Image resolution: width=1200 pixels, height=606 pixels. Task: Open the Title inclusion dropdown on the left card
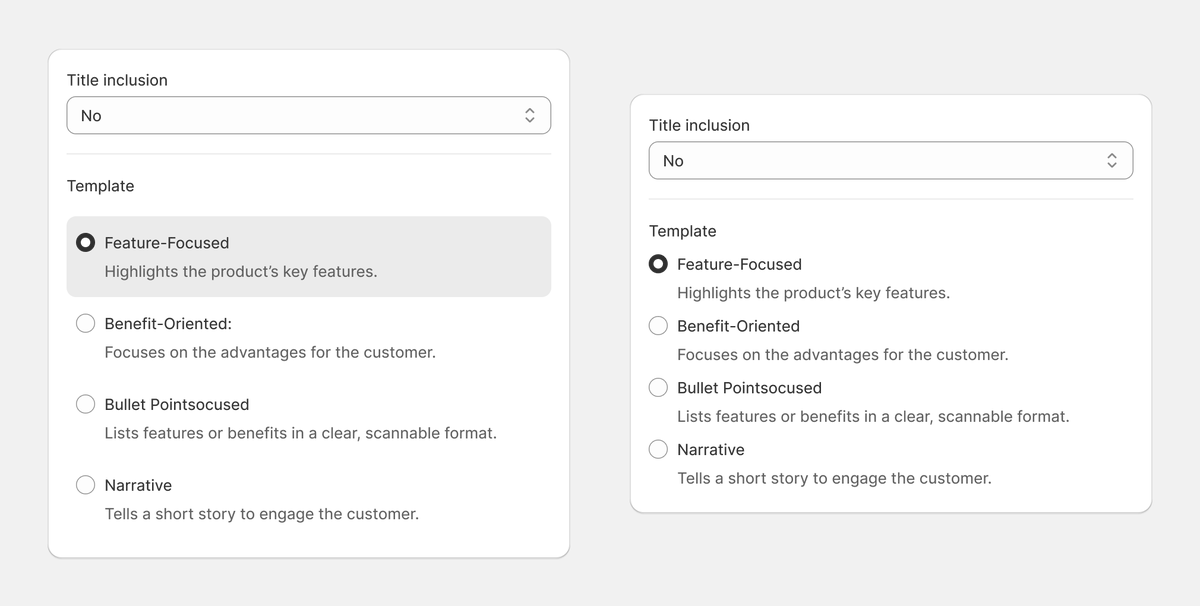coord(308,115)
